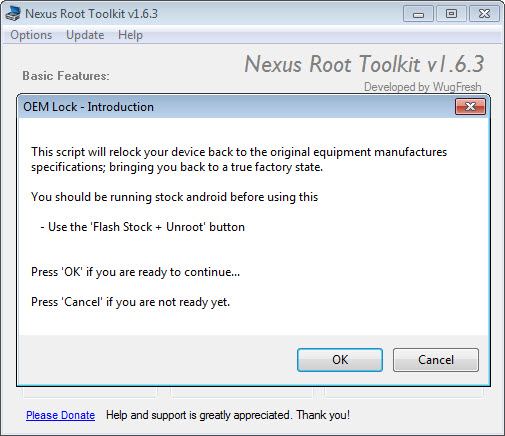
Task: Choose Cancel in the OEM Lock dialog
Action: (436, 360)
